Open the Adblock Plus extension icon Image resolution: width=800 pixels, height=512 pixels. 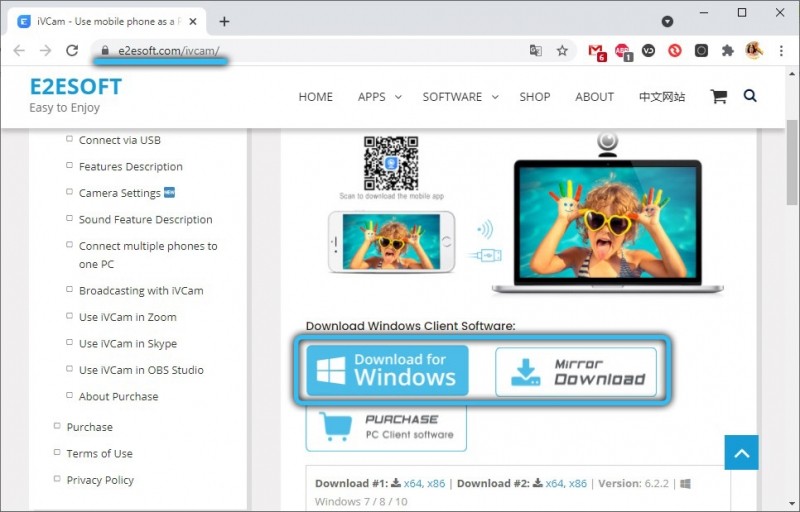[x=623, y=52]
